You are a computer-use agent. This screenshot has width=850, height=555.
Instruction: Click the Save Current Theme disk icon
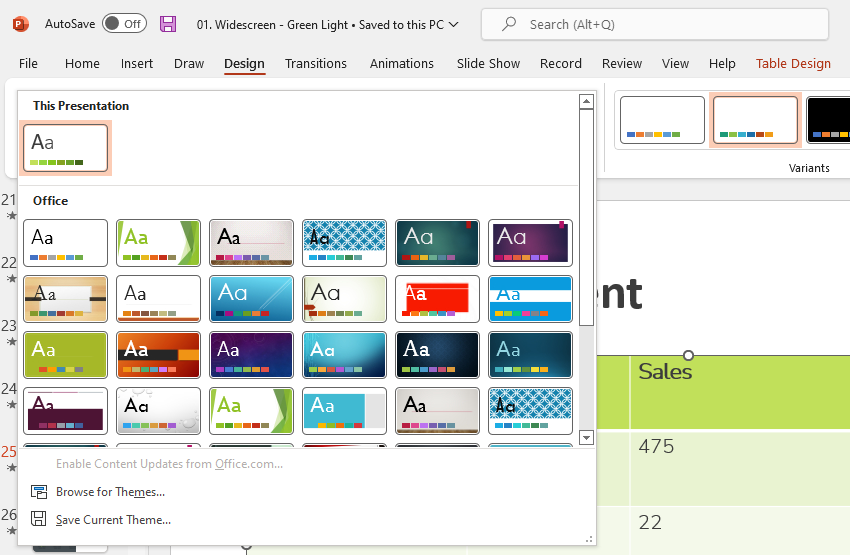39,519
